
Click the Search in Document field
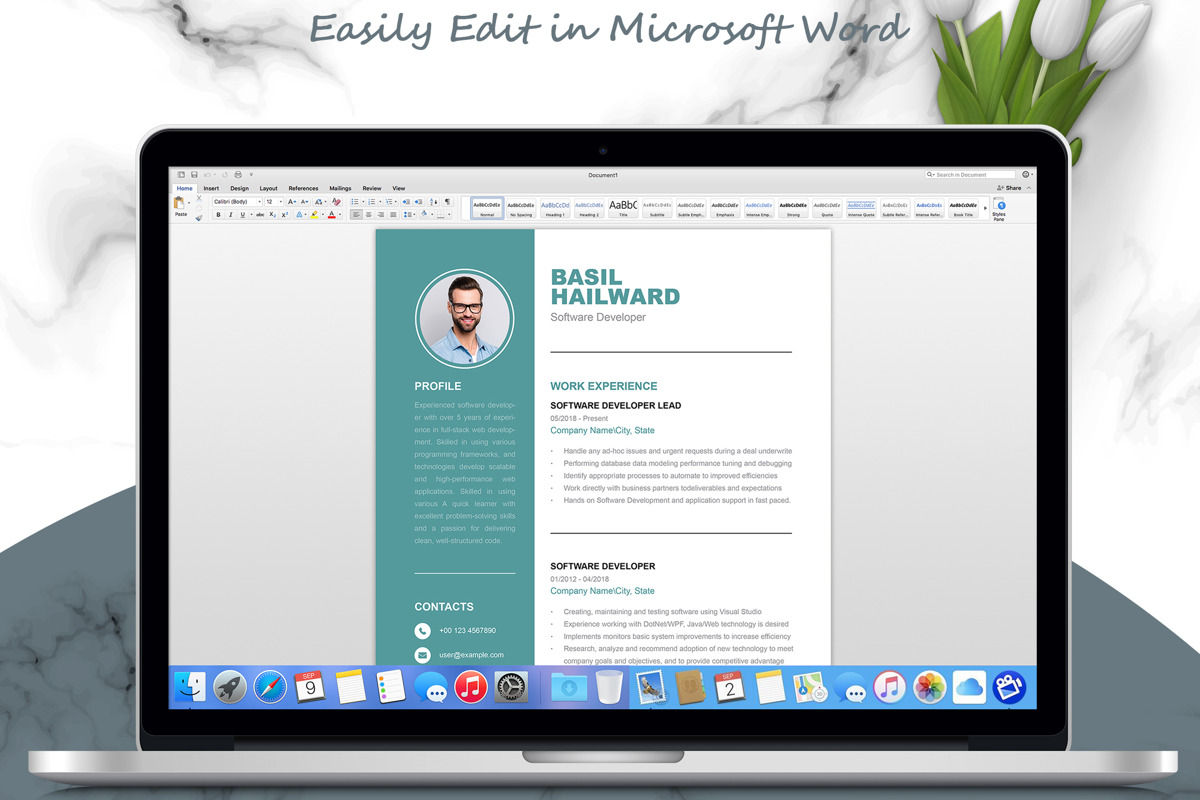coord(971,175)
